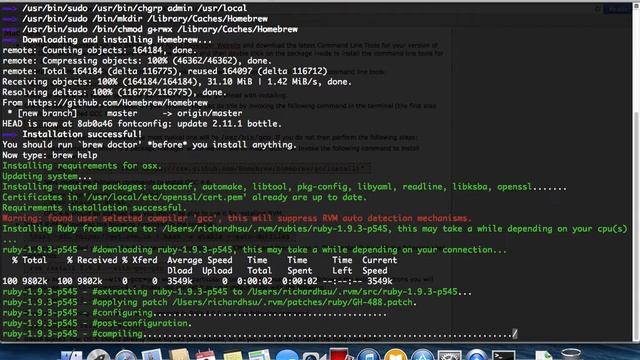Click the 'Updating system...' green line
The width and height of the screenshot is (640, 360).
coord(47,176)
